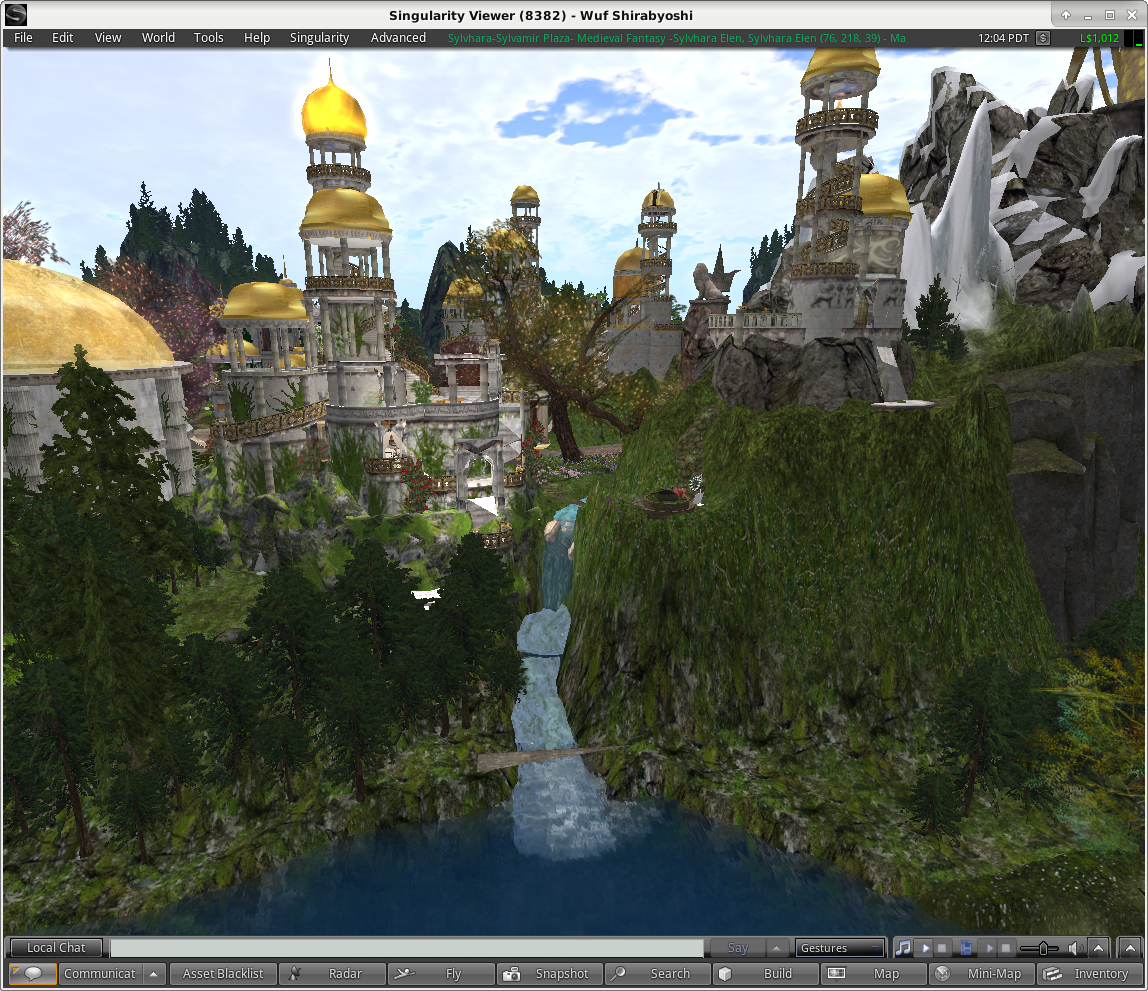Viewport: 1148px width, 991px height.
Task: Stop the music stream
Action: [x=942, y=948]
